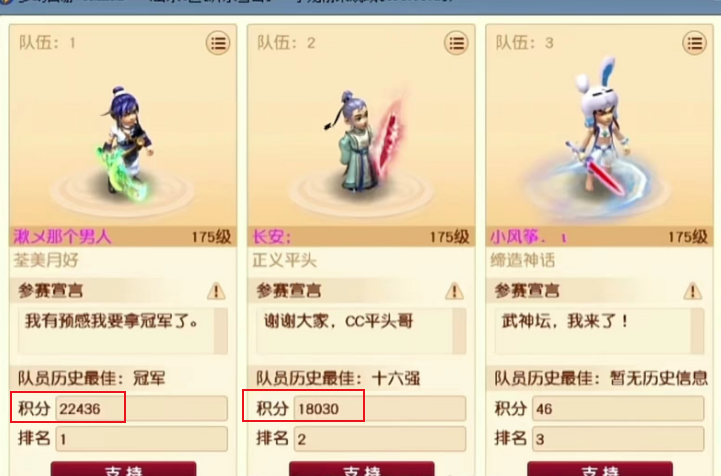Click 支持 button under team 3

pyautogui.click(x=600, y=469)
